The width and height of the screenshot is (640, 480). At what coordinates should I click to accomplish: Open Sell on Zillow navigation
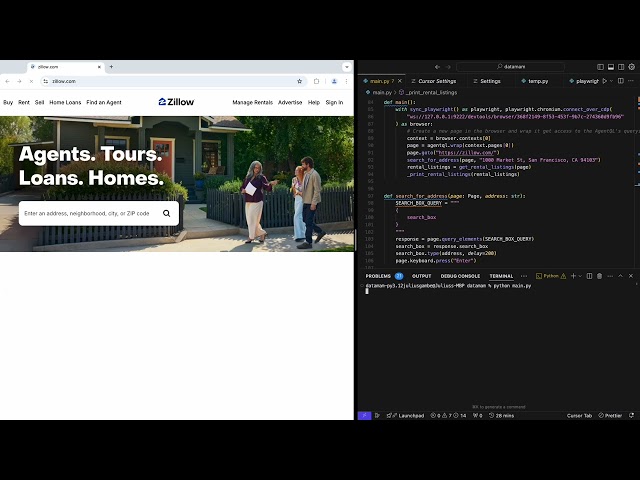40,102
